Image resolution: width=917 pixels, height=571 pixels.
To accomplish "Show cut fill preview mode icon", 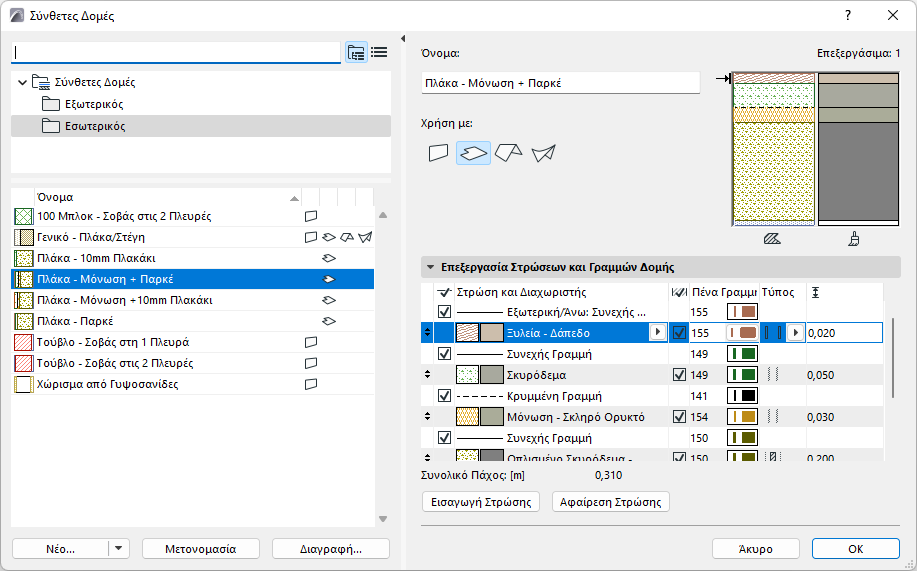I will (772, 239).
